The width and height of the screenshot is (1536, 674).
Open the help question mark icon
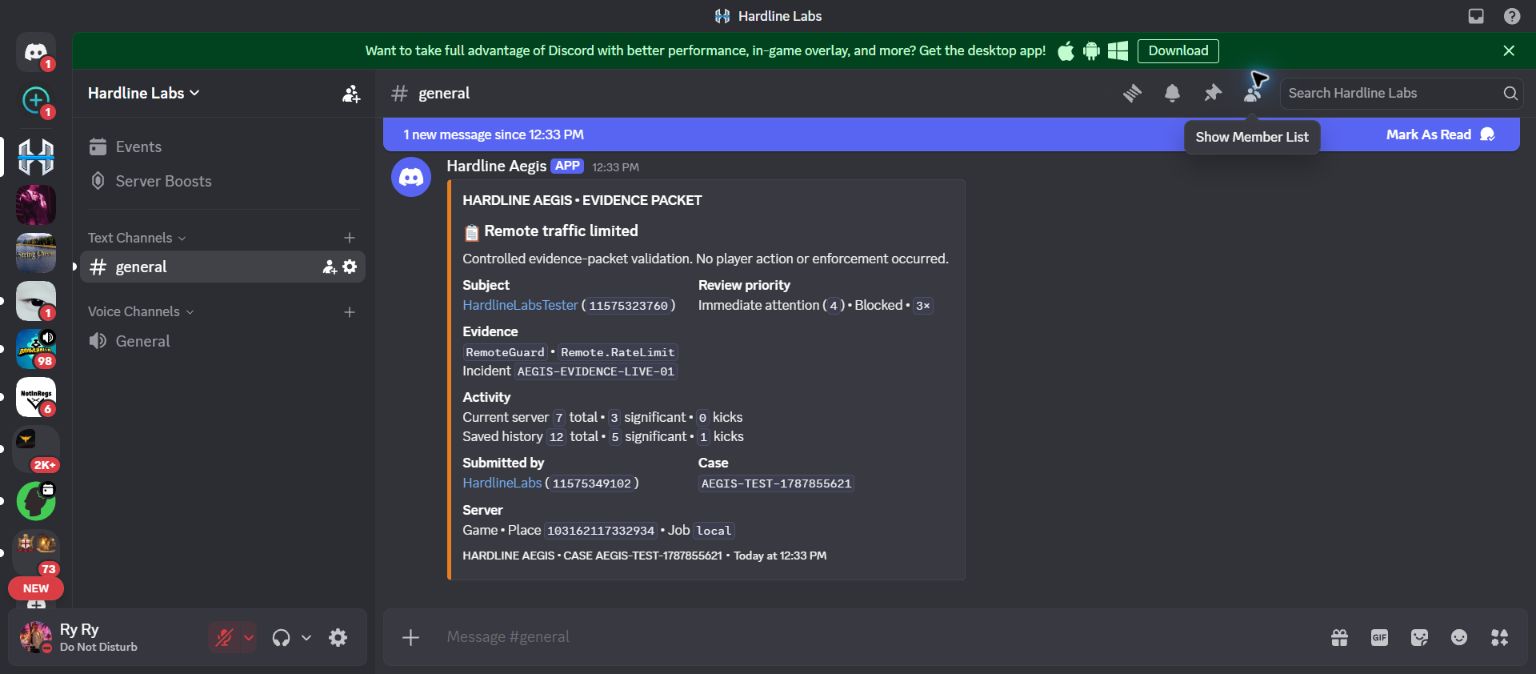(1512, 16)
